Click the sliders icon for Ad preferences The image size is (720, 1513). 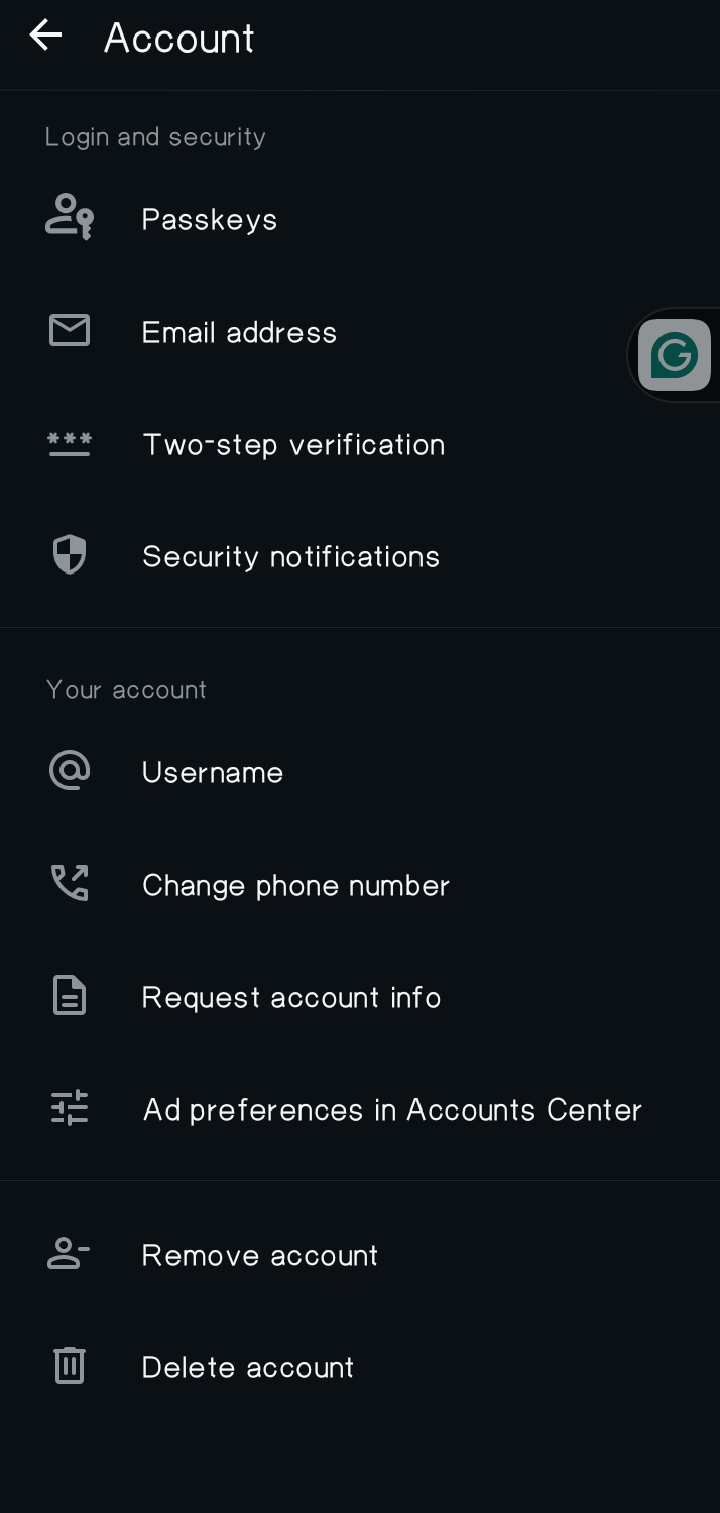pos(70,1108)
